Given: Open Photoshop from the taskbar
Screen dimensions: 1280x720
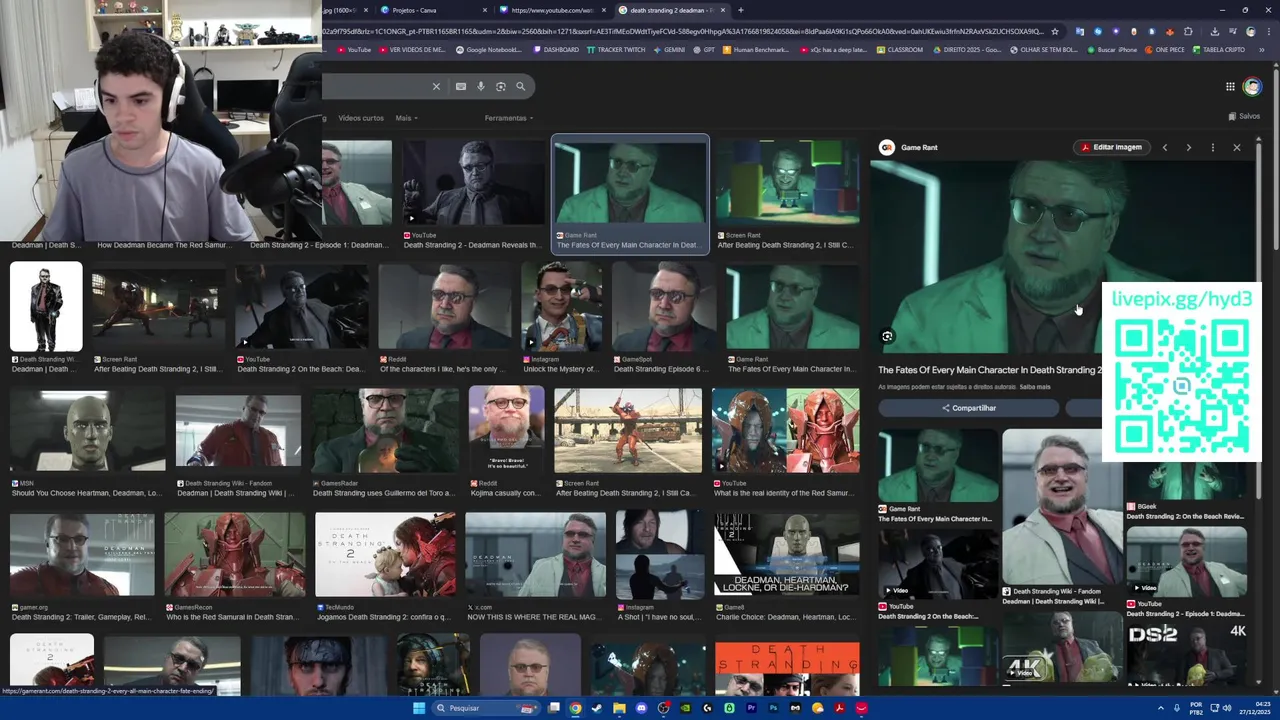Looking at the screenshot, I should (773, 708).
